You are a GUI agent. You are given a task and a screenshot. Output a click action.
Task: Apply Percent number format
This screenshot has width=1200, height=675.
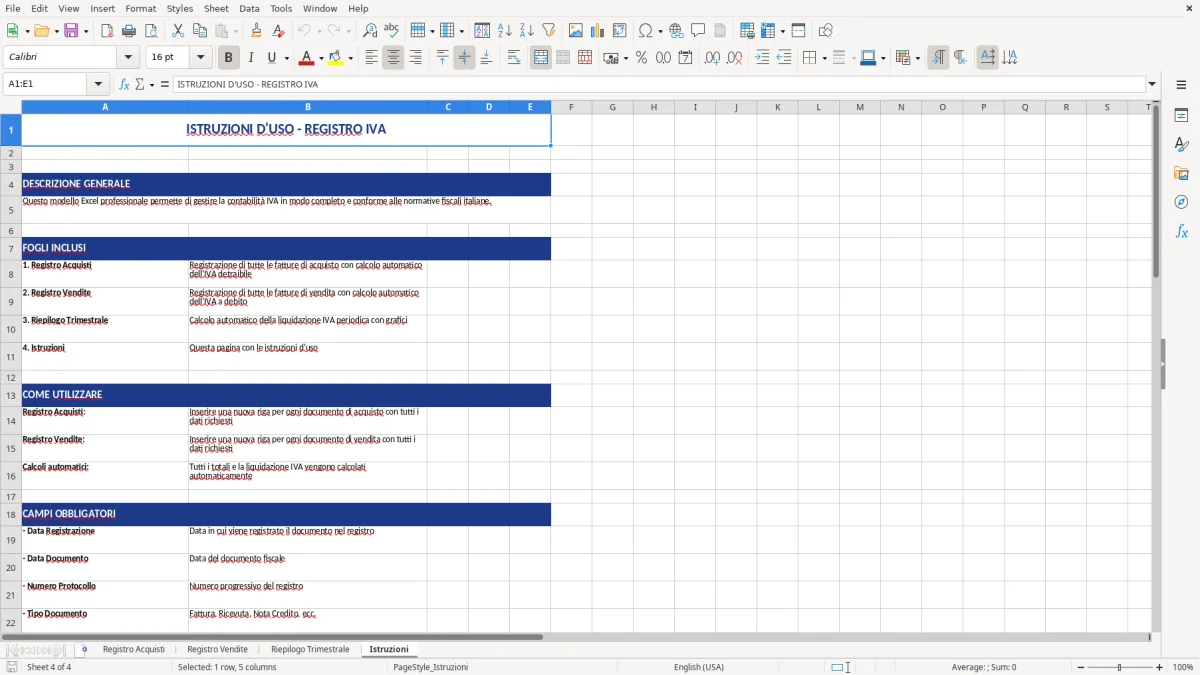tap(641, 57)
